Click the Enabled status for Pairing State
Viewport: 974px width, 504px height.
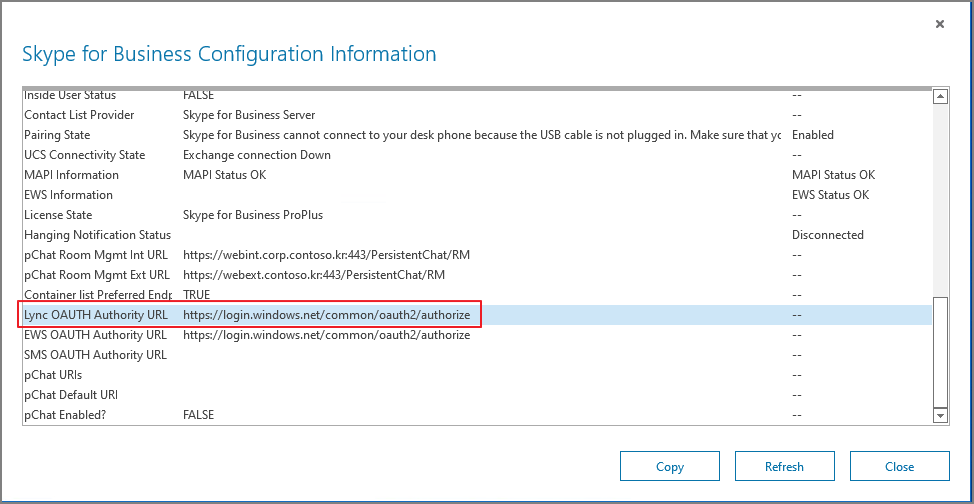click(x=812, y=135)
